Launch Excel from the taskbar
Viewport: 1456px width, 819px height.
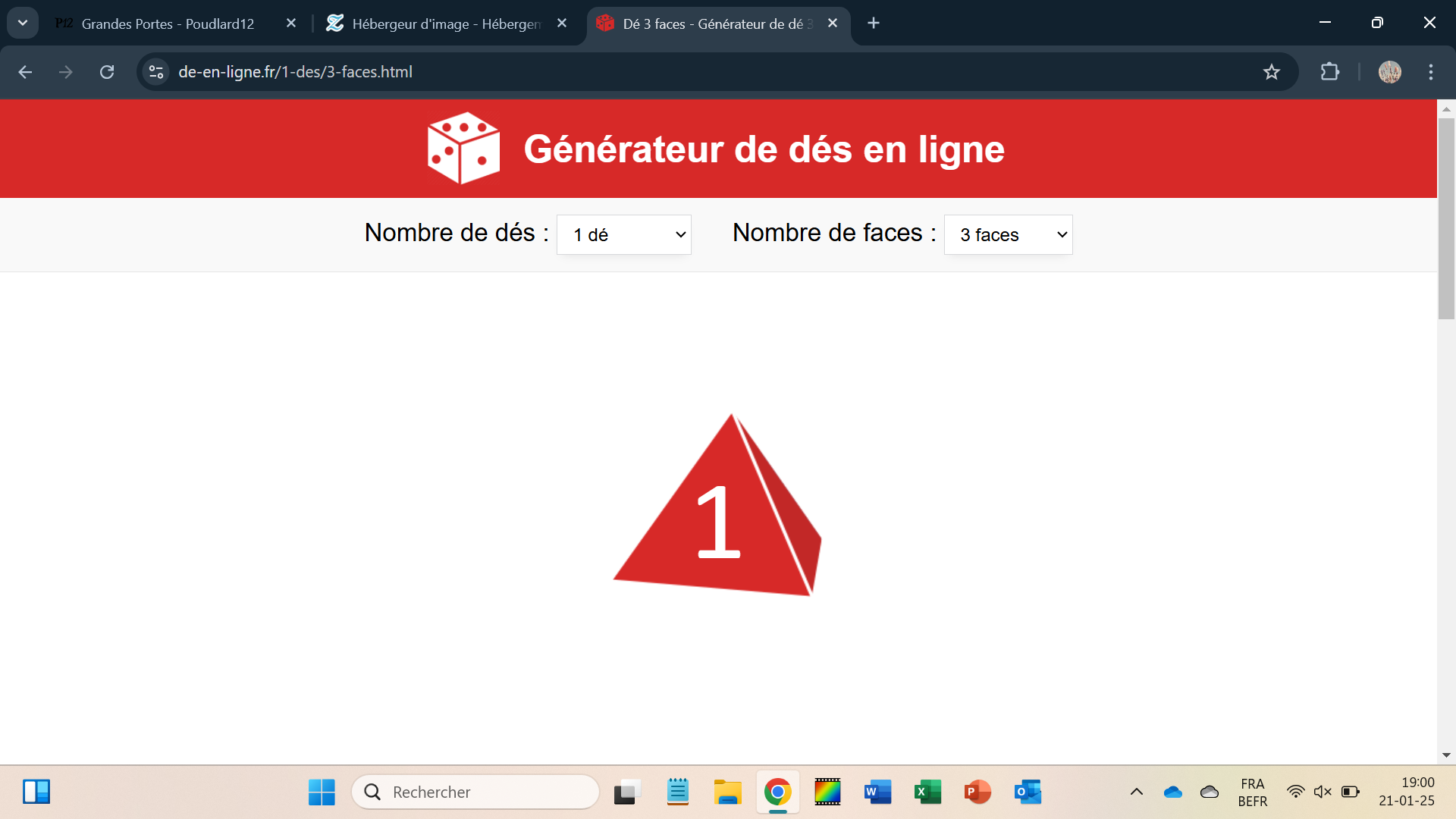point(927,792)
